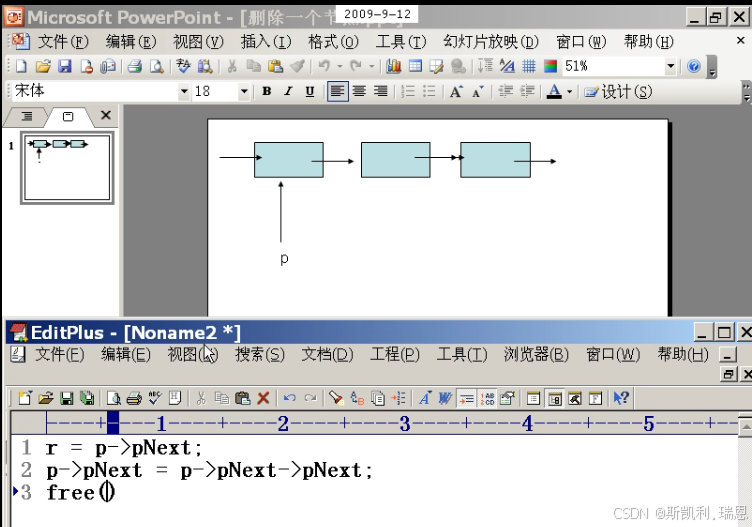Viewport: 752px width, 527px height.
Task: Click EditPlus vertical scrollbar up arrow
Action: pyautogui.click(x=745, y=426)
